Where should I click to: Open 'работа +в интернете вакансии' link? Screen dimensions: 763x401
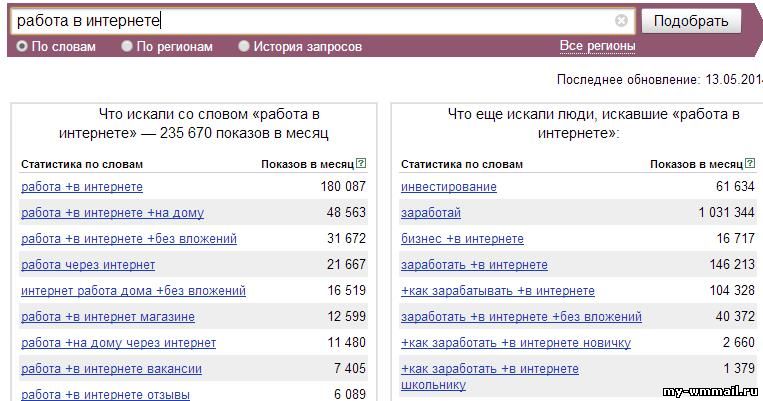click(x=111, y=369)
